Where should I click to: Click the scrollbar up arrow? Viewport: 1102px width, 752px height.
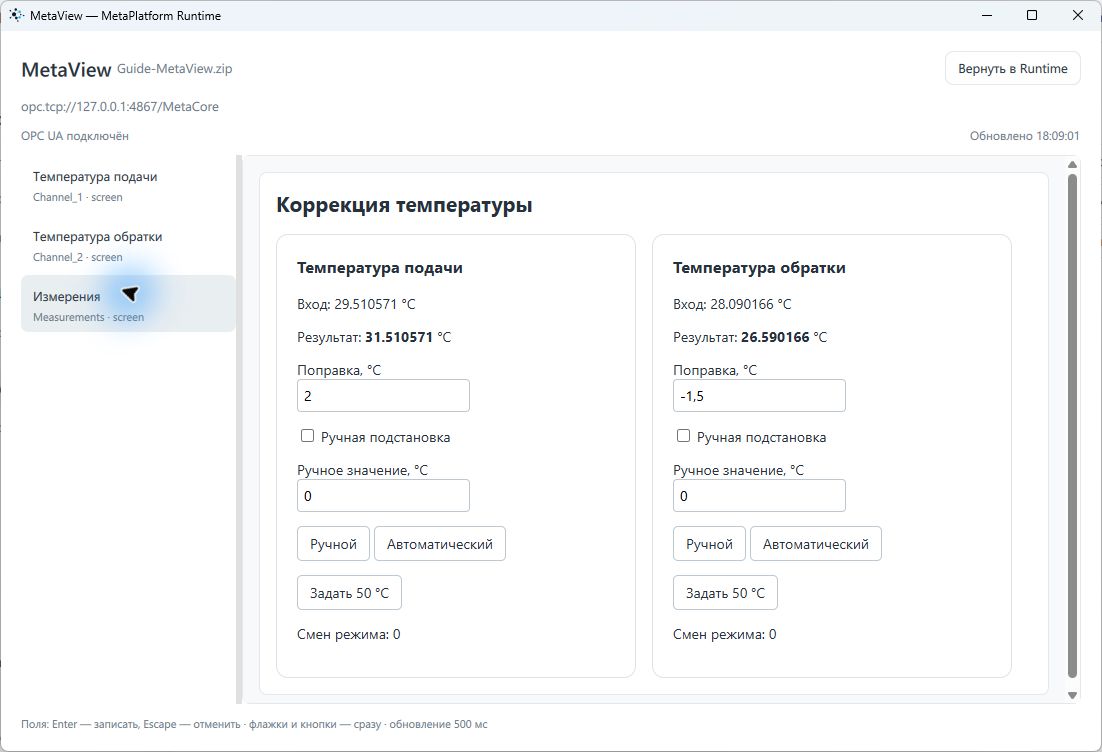coord(1072,164)
